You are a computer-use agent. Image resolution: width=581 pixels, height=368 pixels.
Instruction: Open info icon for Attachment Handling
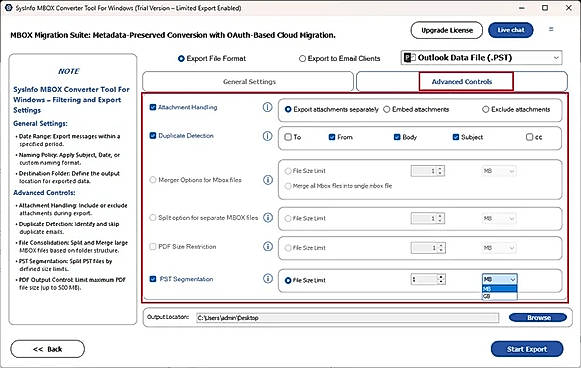pyautogui.click(x=267, y=107)
